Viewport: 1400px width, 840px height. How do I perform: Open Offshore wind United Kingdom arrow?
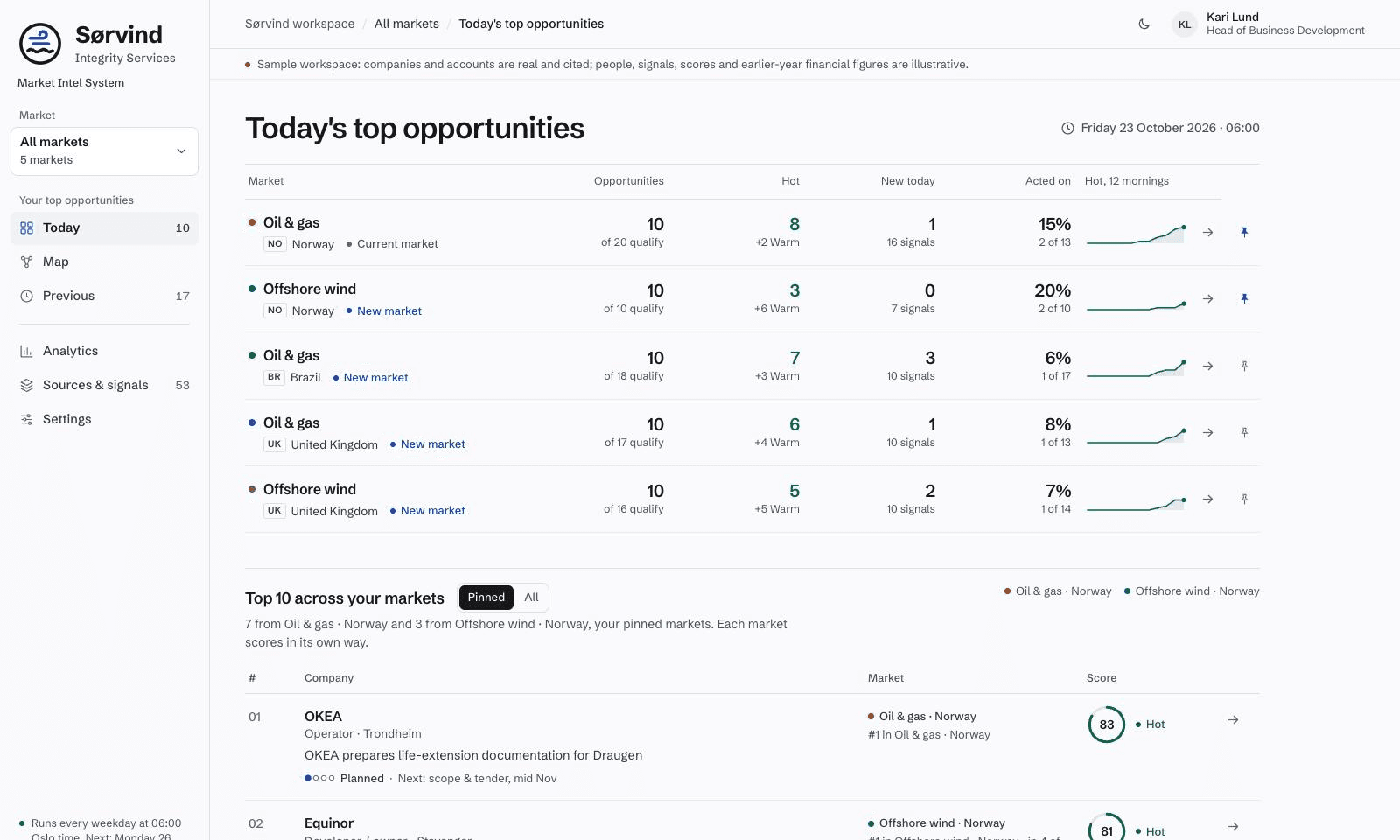1207,499
